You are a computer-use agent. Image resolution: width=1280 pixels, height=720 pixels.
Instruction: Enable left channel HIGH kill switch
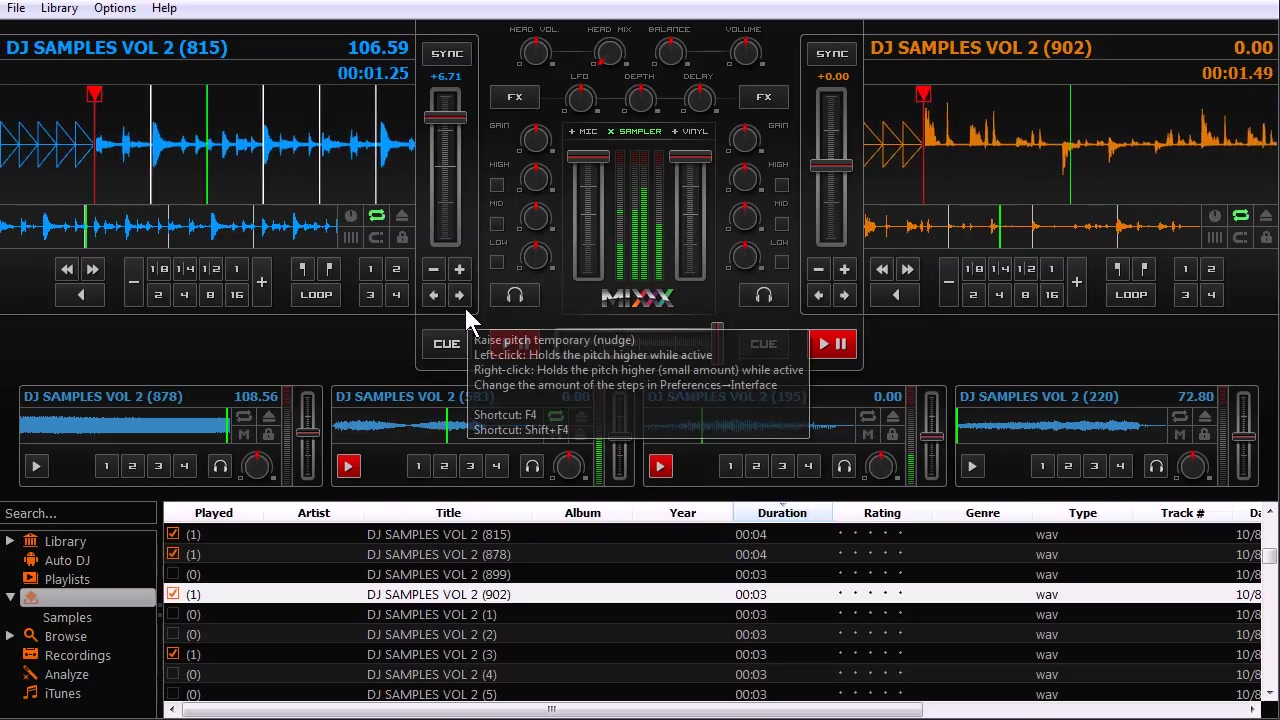pyautogui.click(x=497, y=185)
